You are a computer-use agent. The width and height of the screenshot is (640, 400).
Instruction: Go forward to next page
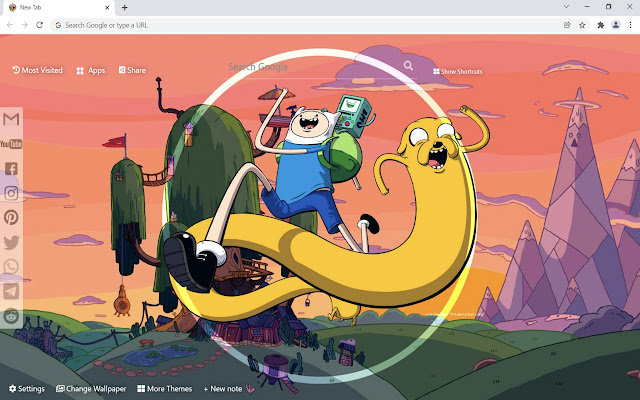coord(24,25)
